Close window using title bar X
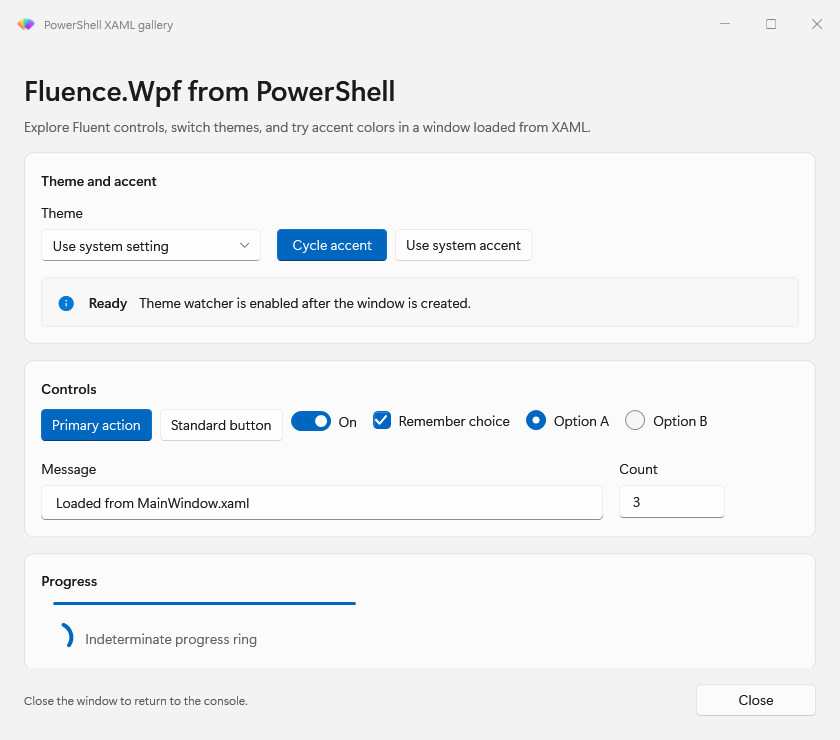Image resolution: width=840 pixels, height=740 pixels. [x=816, y=24]
